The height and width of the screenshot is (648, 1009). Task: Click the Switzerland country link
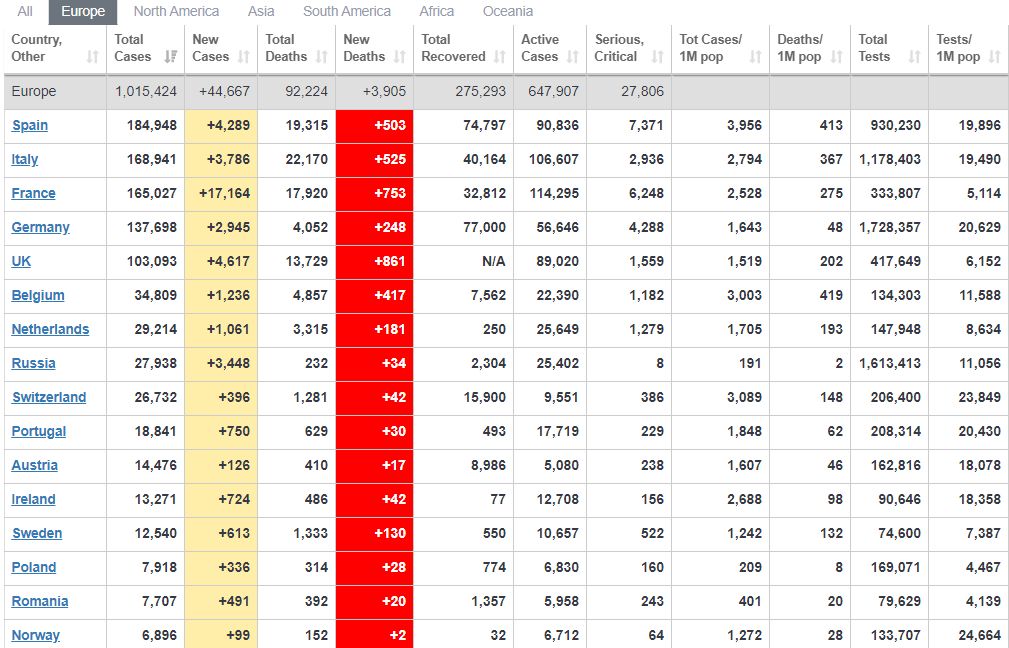pyautogui.click(x=49, y=398)
